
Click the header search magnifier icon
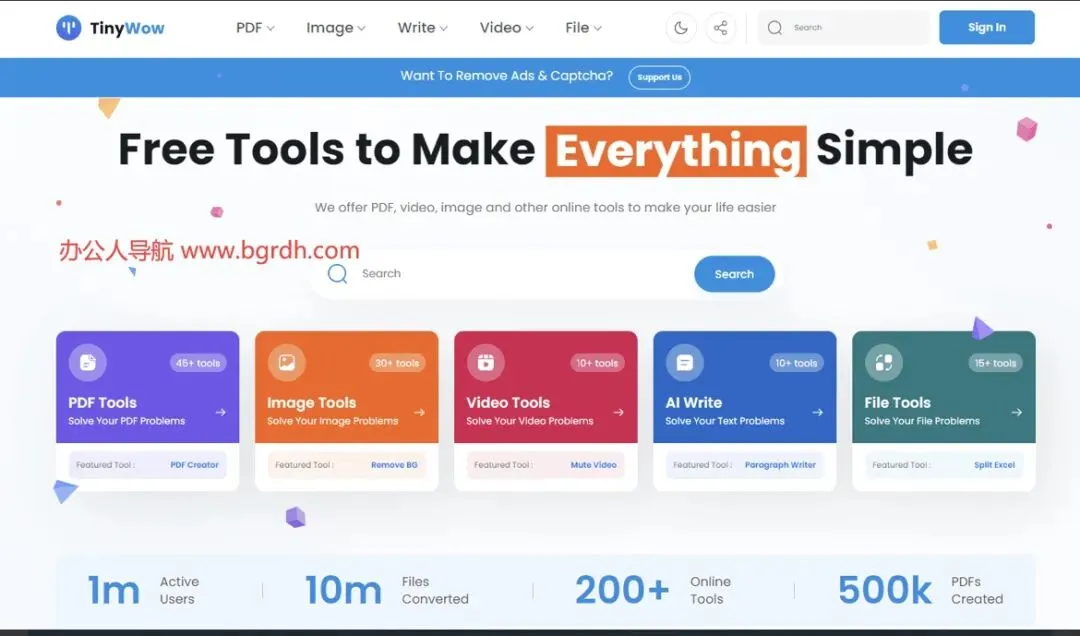tap(775, 28)
